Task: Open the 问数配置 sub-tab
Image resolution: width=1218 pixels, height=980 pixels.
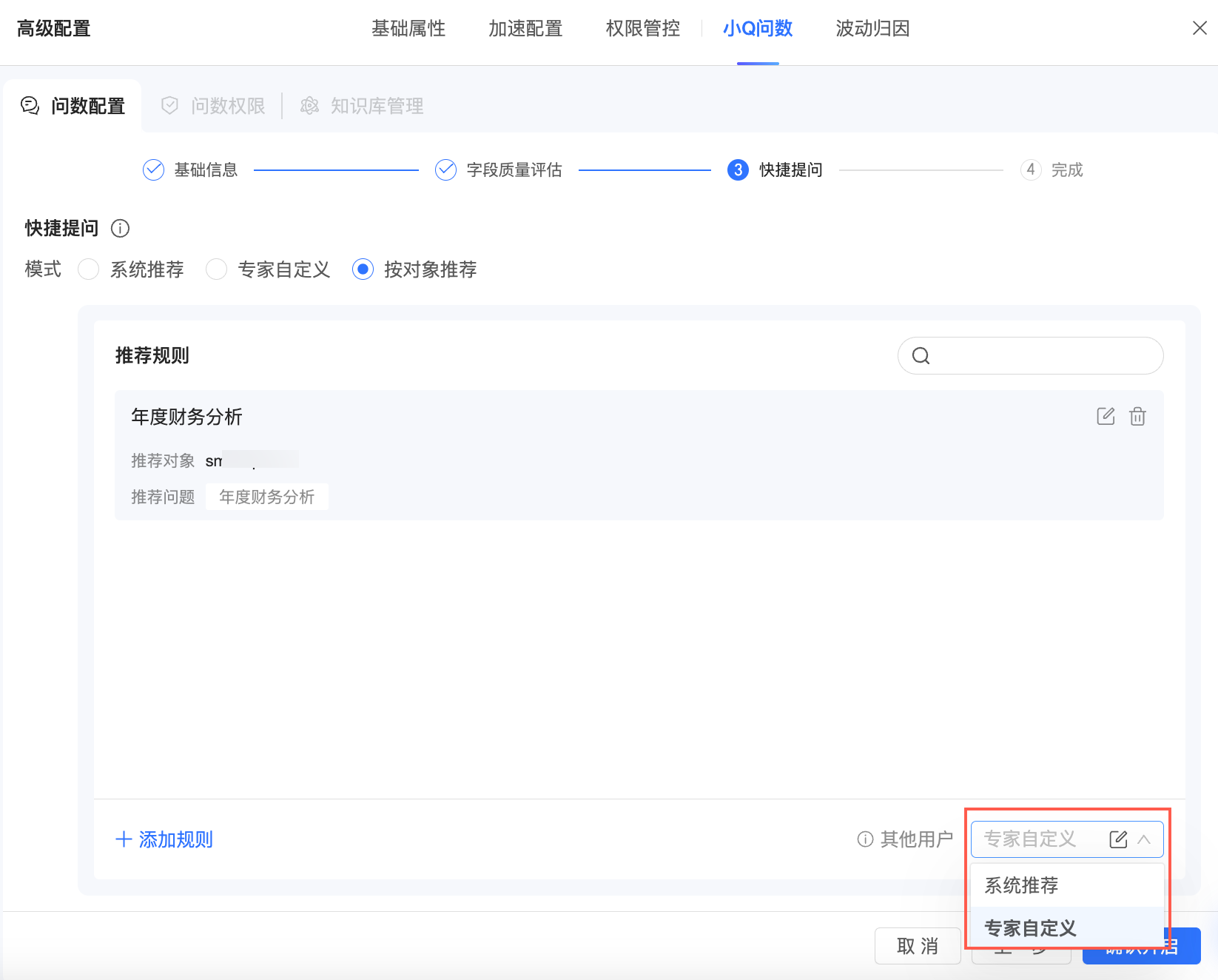Action: click(73, 106)
